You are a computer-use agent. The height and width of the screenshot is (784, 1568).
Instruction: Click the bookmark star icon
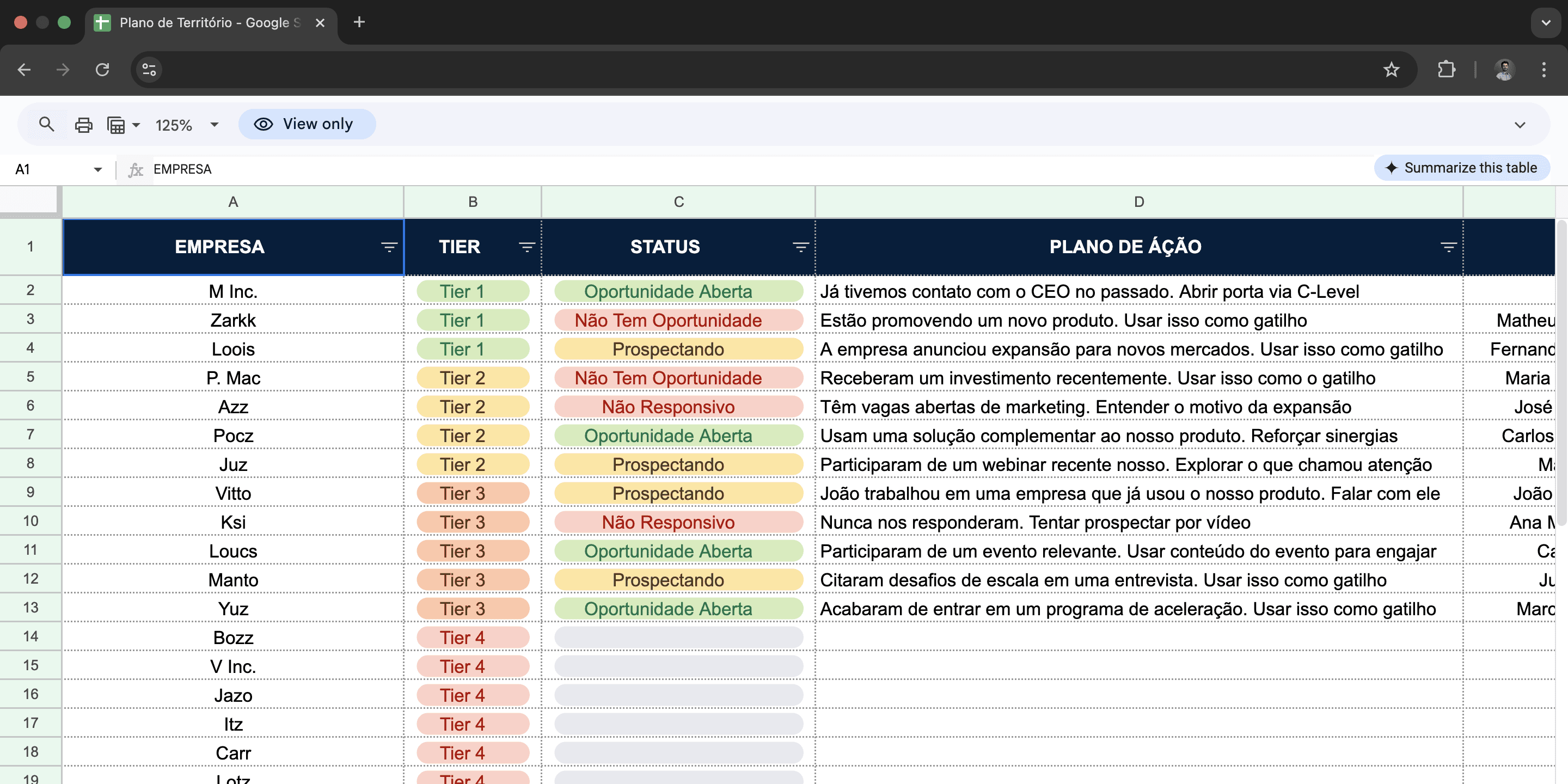tap(1391, 70)
